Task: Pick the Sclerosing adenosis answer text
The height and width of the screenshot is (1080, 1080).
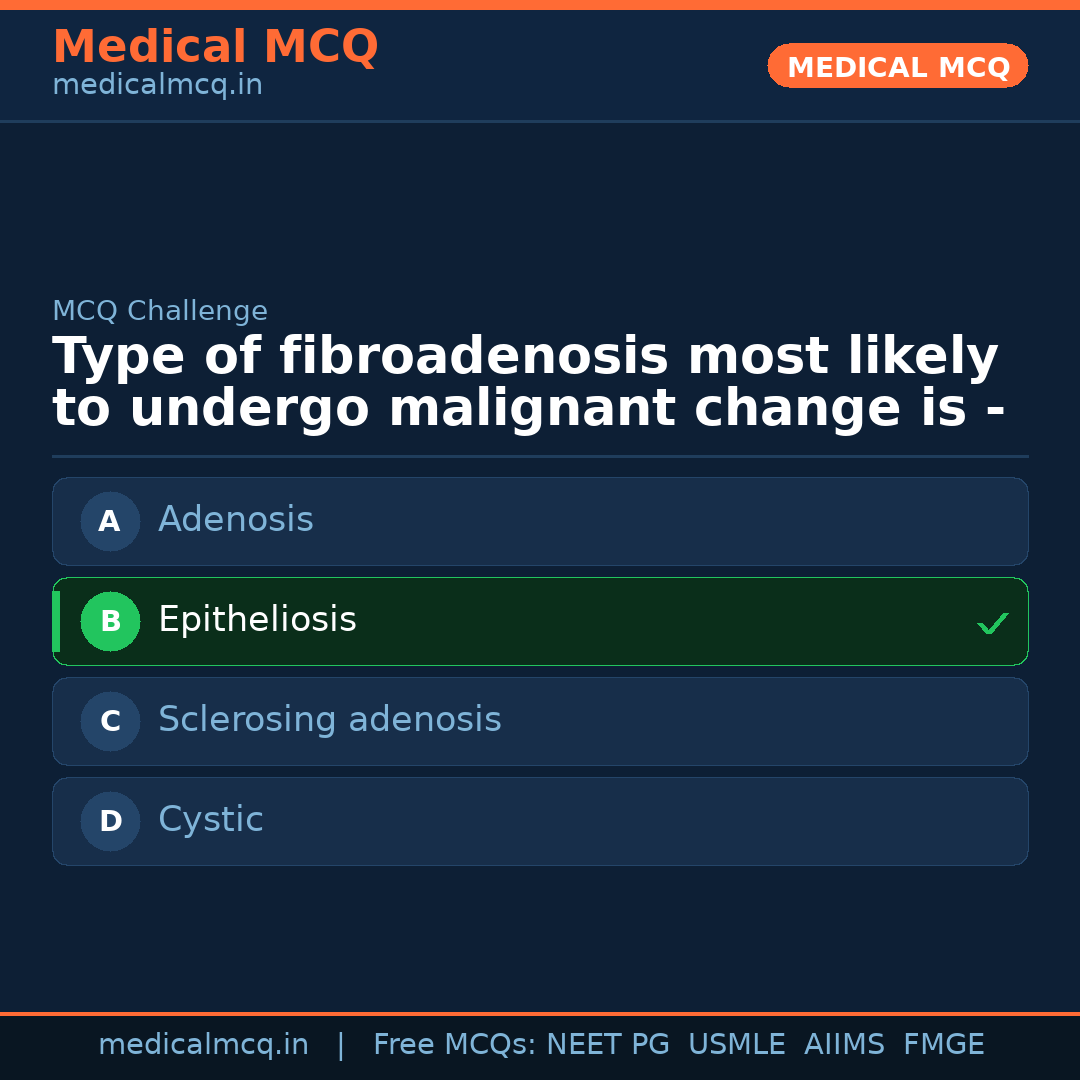Action: pos(329,720)
